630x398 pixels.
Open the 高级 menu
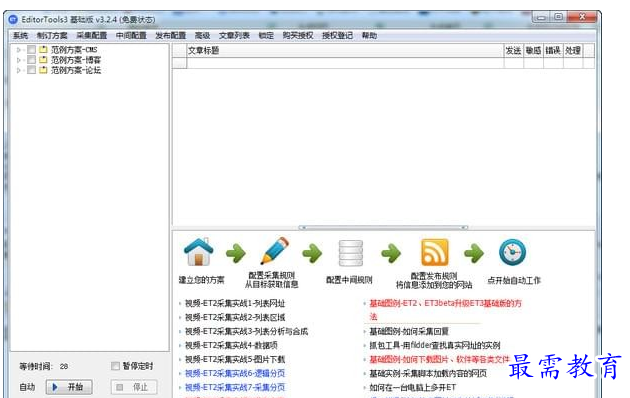click(x=202, y=35)
